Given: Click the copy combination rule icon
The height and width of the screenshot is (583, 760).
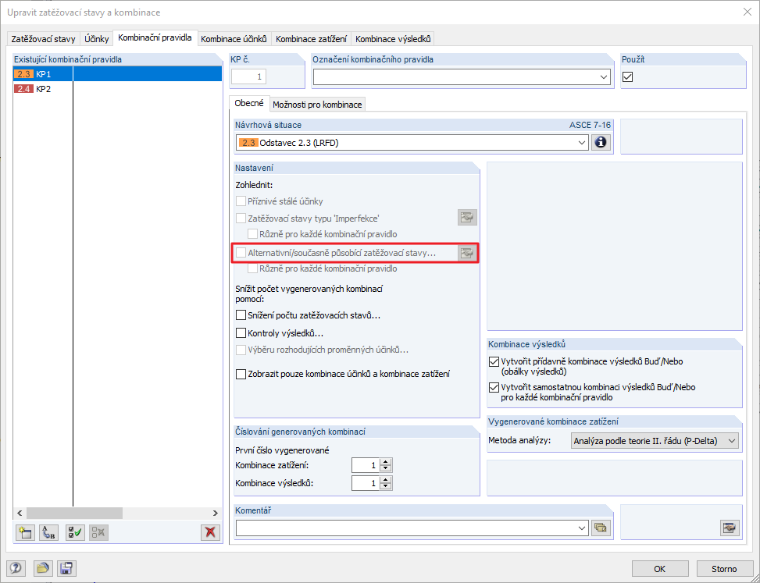Looking at the screenshot, I should tap(49, 533).
